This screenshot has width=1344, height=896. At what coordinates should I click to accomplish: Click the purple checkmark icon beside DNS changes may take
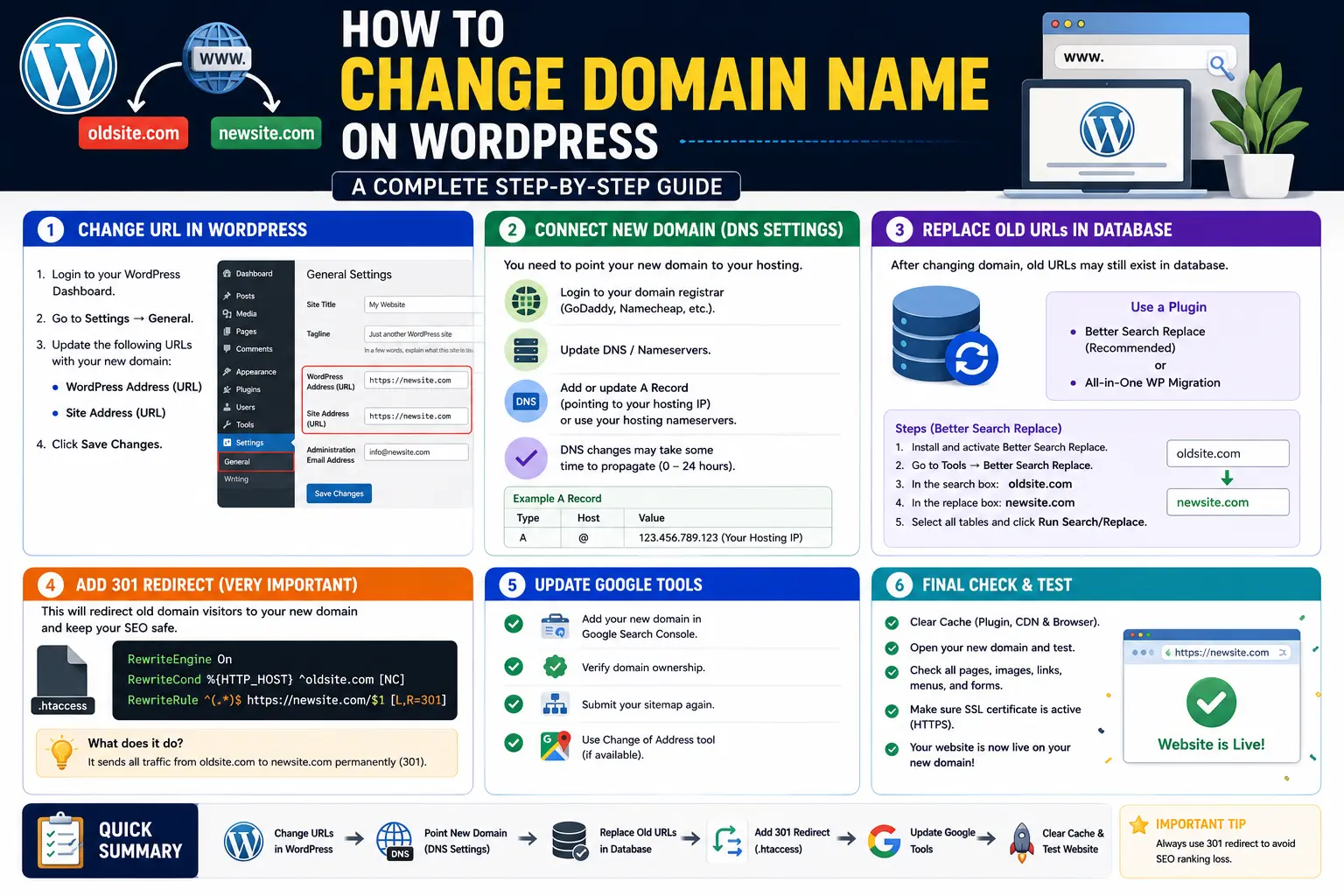[526, 458]
